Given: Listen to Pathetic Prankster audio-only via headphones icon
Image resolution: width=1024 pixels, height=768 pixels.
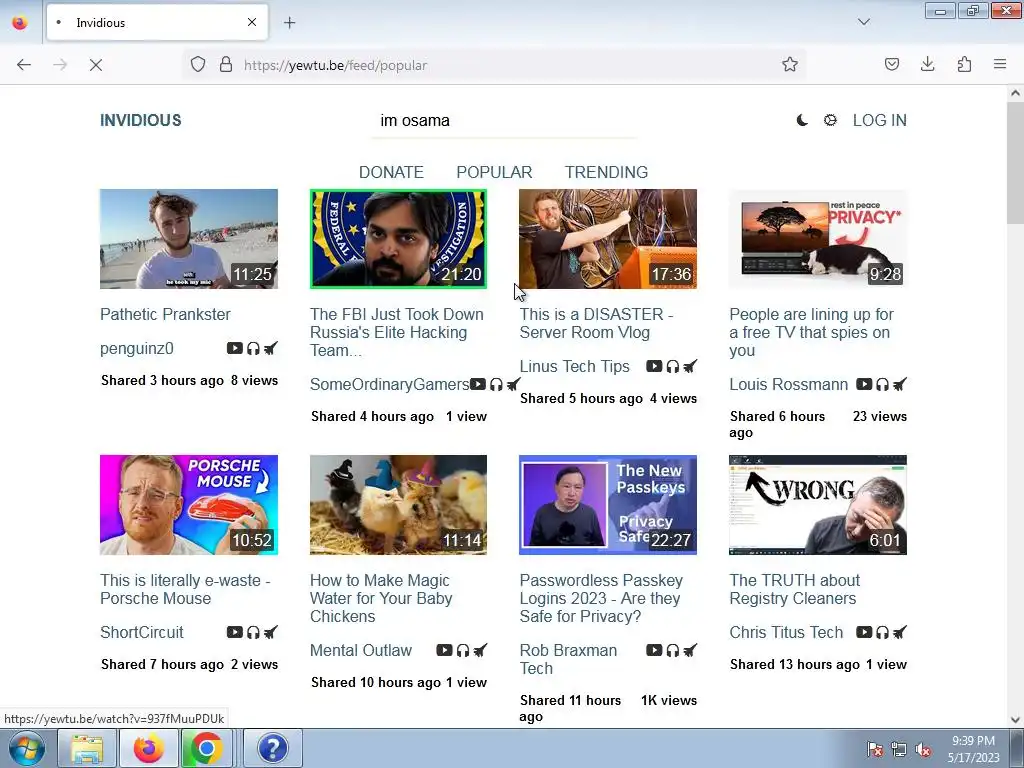Looking at the screenshot, I should point(253,348).
